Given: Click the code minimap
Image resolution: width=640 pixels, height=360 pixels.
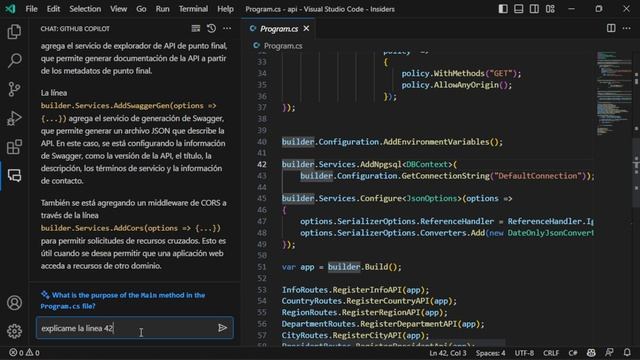Looking at the screenshot, I should pyautogui.click(x=613, y=94).
